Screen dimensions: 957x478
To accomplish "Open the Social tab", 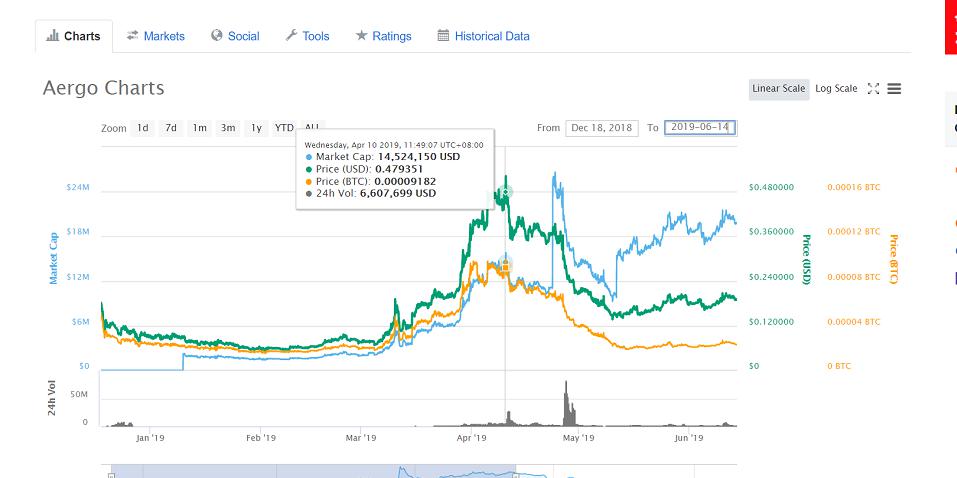I will coord(234,36).
